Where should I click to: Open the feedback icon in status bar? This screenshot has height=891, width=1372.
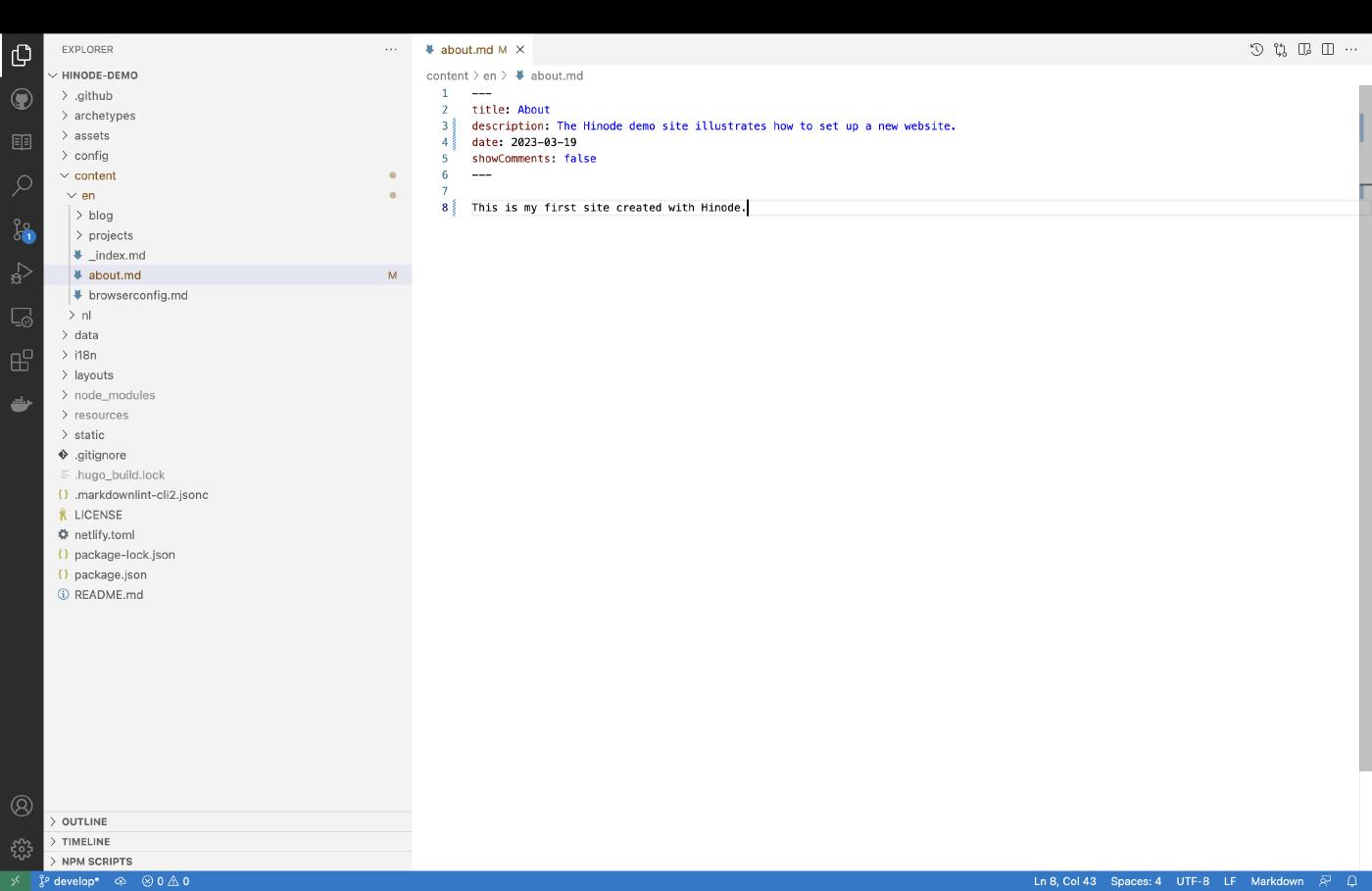[1325, 881]
